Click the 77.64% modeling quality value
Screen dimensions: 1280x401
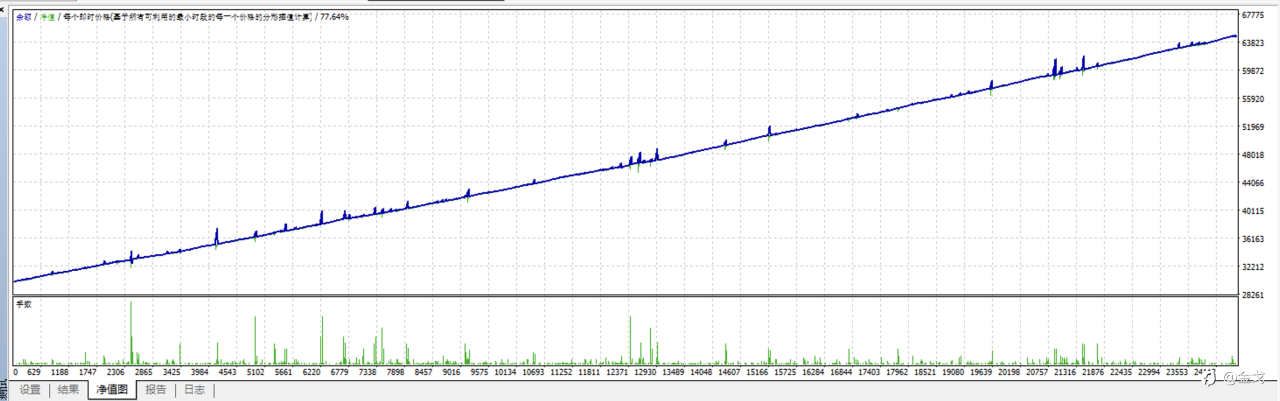coord(333,17)
